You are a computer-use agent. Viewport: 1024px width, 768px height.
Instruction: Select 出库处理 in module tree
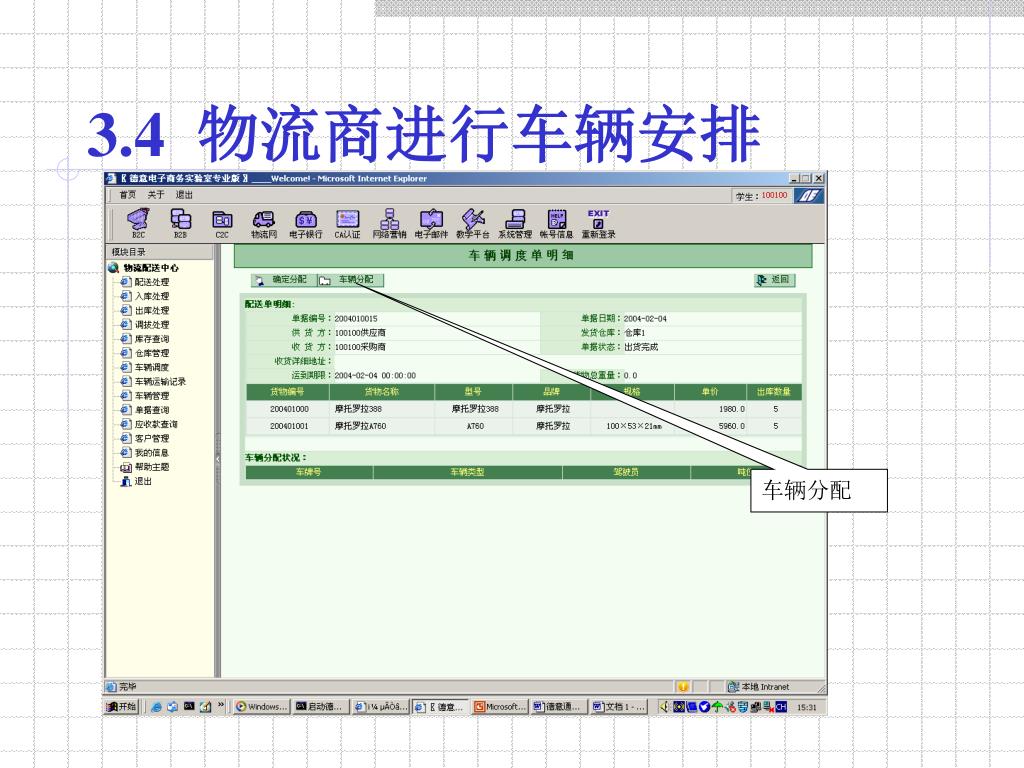coord(152,311)
